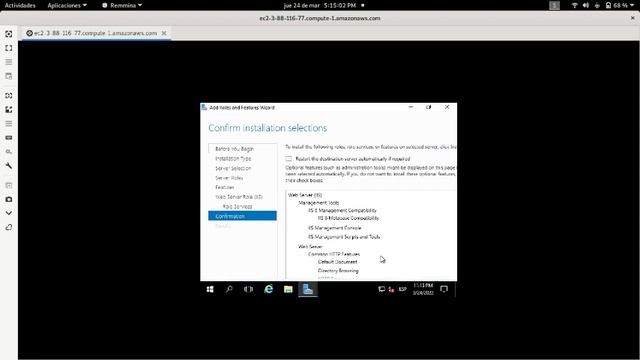
Task: Click the battery 68% indicator
Action: point(616,5)
